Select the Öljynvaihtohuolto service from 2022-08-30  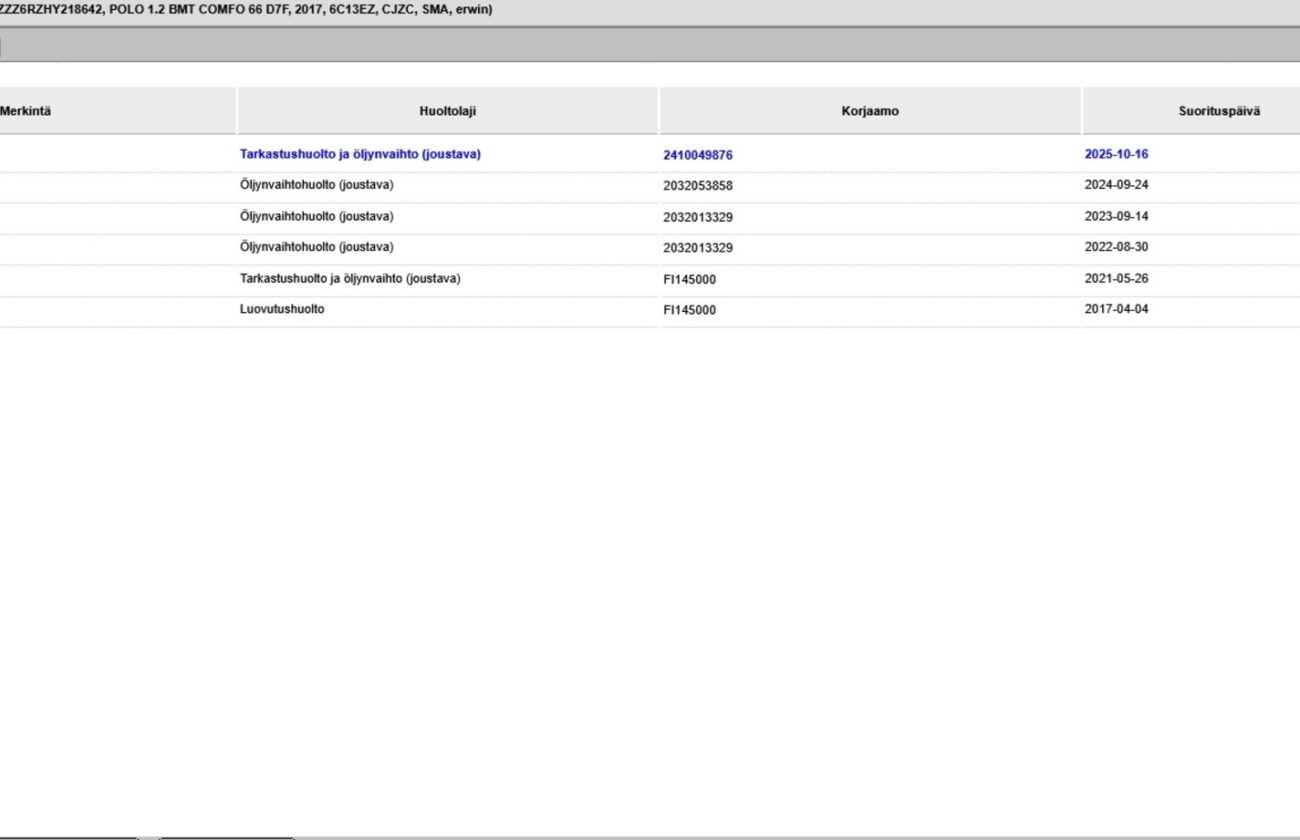point(317,247)
